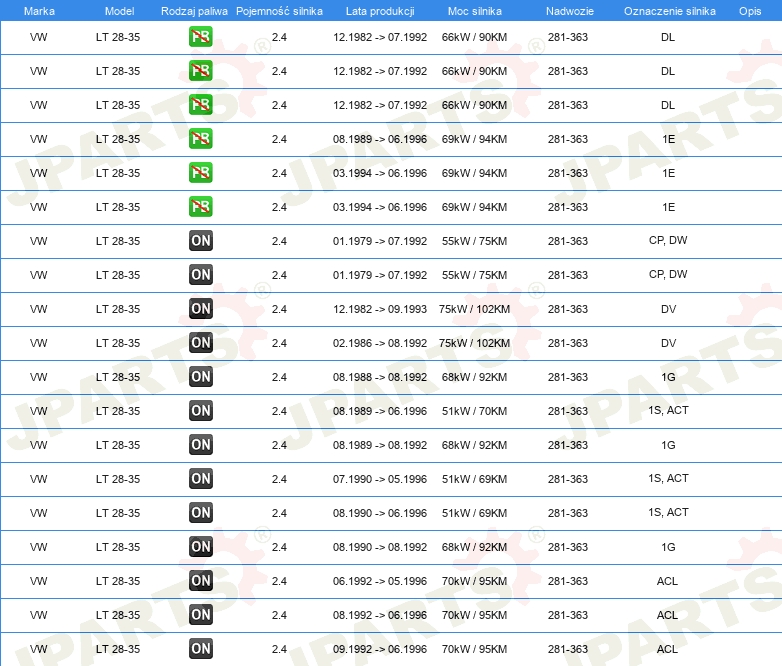This screenshot has height=666, width=782.
Task: Select the date cell 12.1982 -> 09.1993
Action: point(380,309)
